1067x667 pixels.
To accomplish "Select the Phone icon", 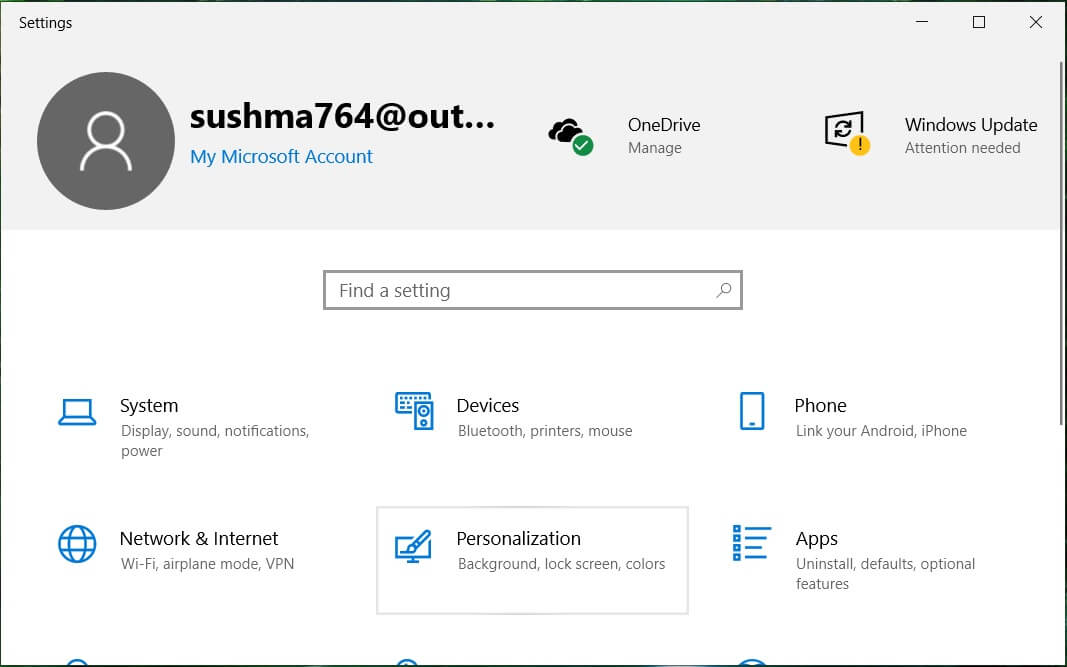I will pos(752,411).
